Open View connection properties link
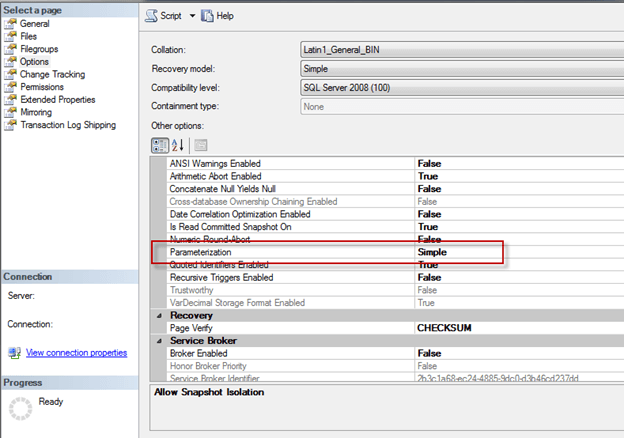This screenshot has width=624, height=438. [76, 353]
